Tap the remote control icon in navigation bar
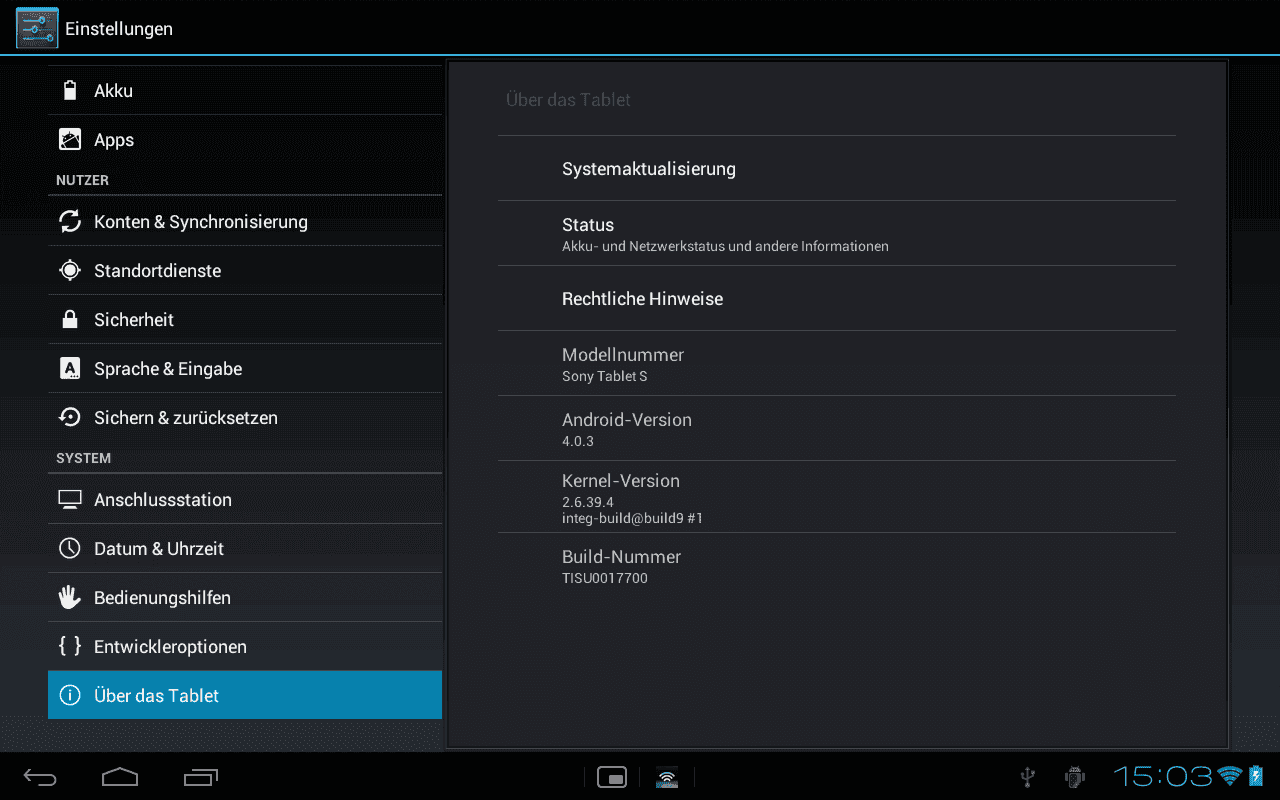Screen dimensions: 1280x800 (x=667, y=777)
